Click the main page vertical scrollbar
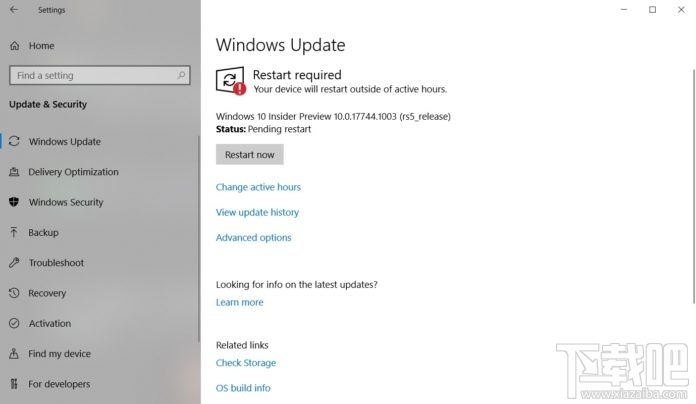 click(693, 186)
